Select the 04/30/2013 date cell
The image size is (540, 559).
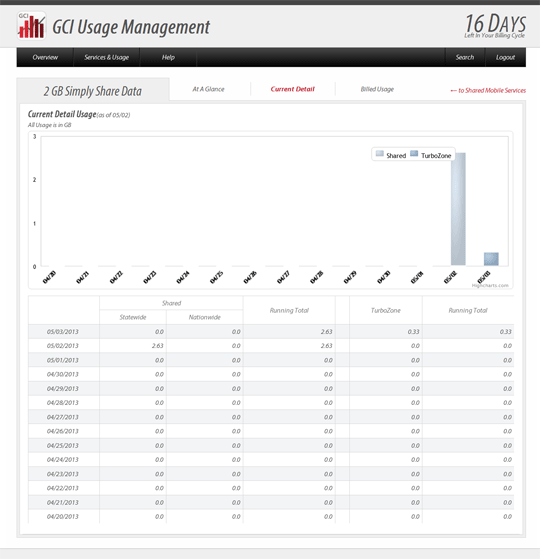[63, 374]
